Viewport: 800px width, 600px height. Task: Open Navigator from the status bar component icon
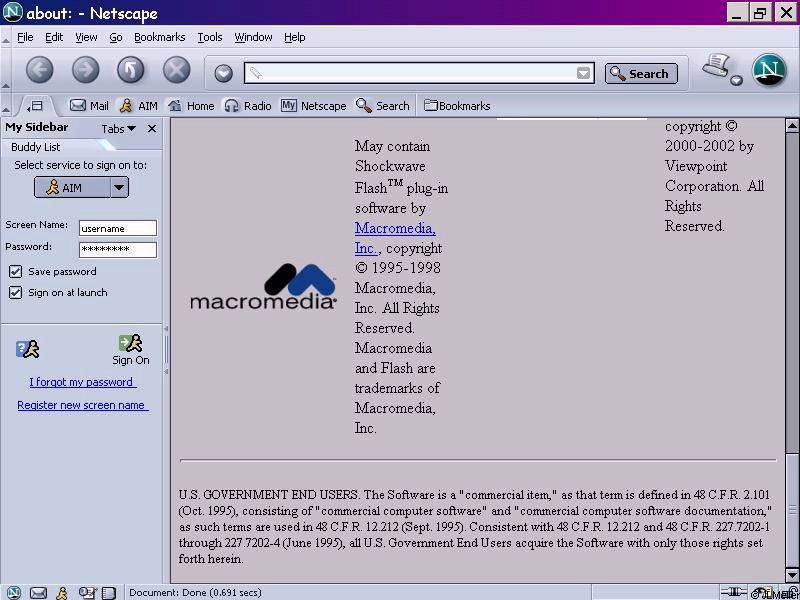14,592
